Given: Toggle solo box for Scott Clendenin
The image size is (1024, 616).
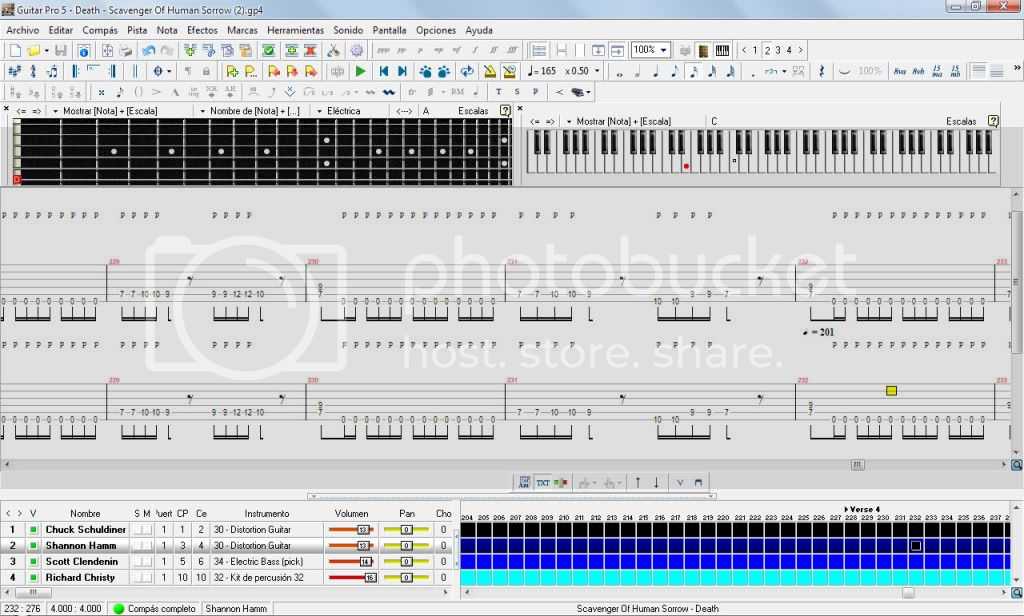Looking at the screenshot, I should [x=137, y=561].
